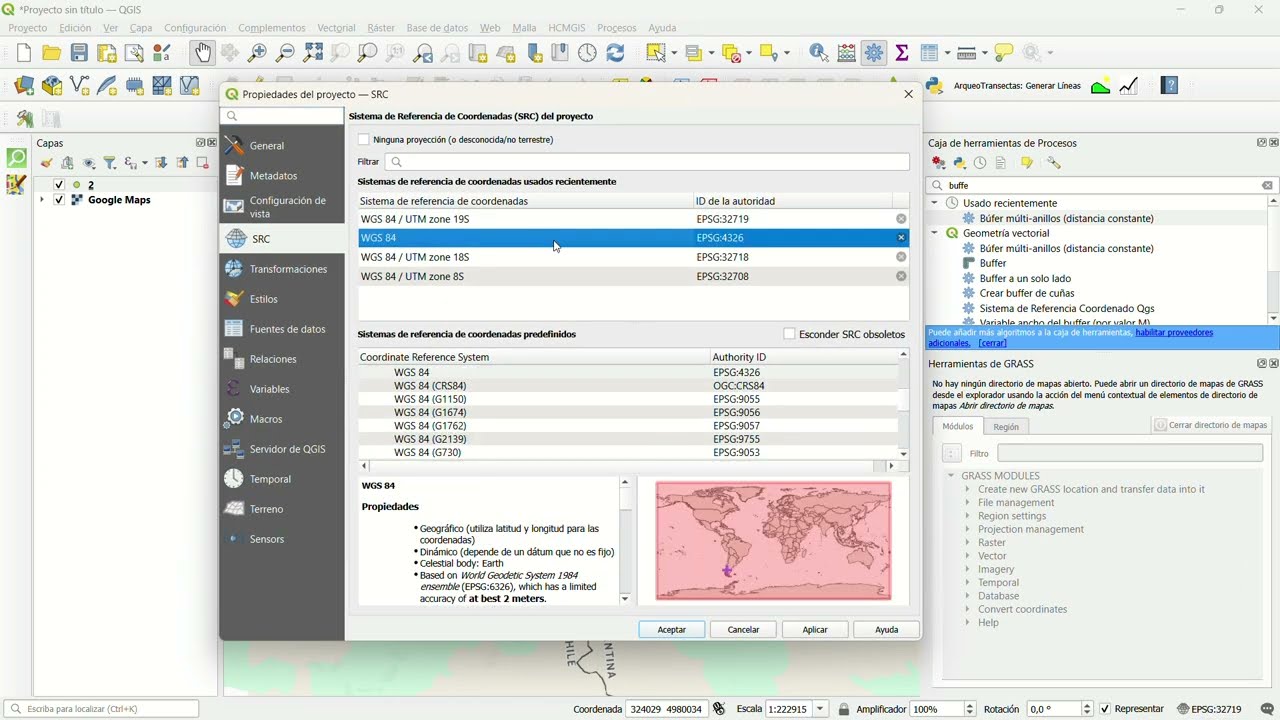Click the Ayuda button in dialog
Viewport: 1280px width, 720px height.
tap(887, 630)
